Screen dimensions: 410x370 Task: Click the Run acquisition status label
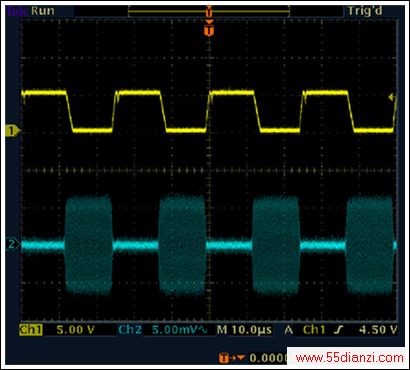click(x=43, y=11)
